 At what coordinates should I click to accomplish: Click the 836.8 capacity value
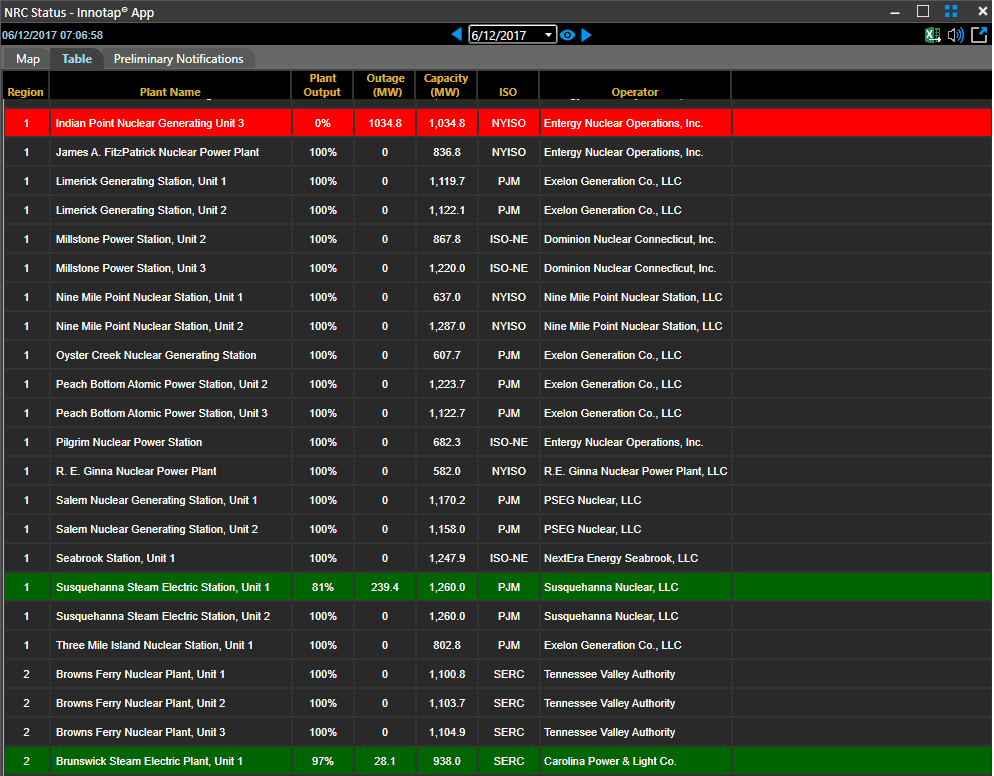click(x=447, y=152)
